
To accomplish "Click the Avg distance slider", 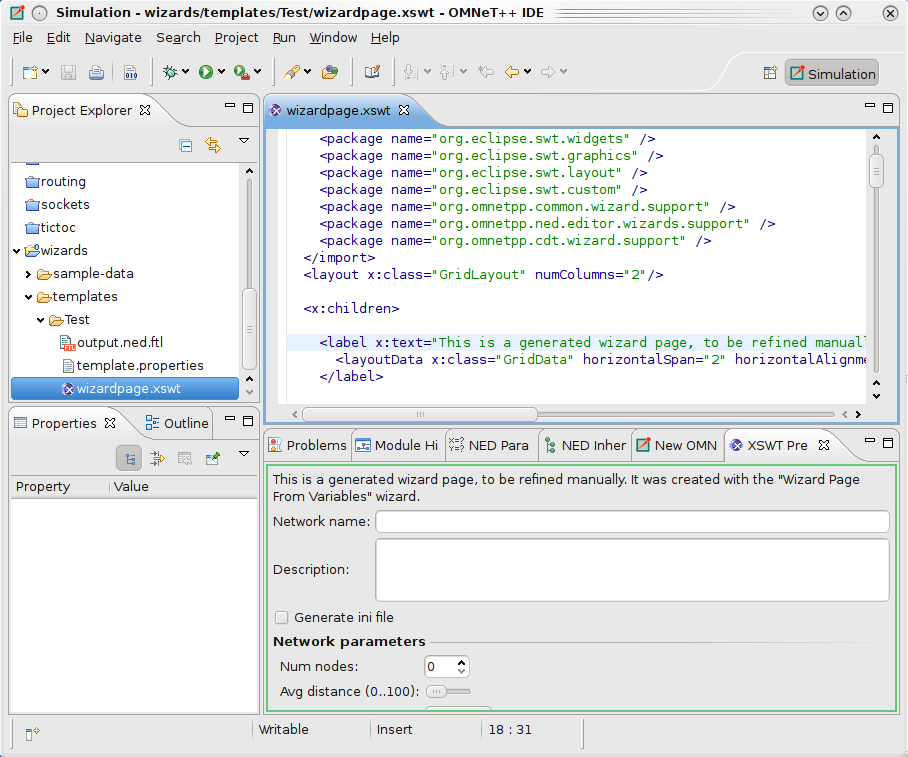I will [448, 692].
